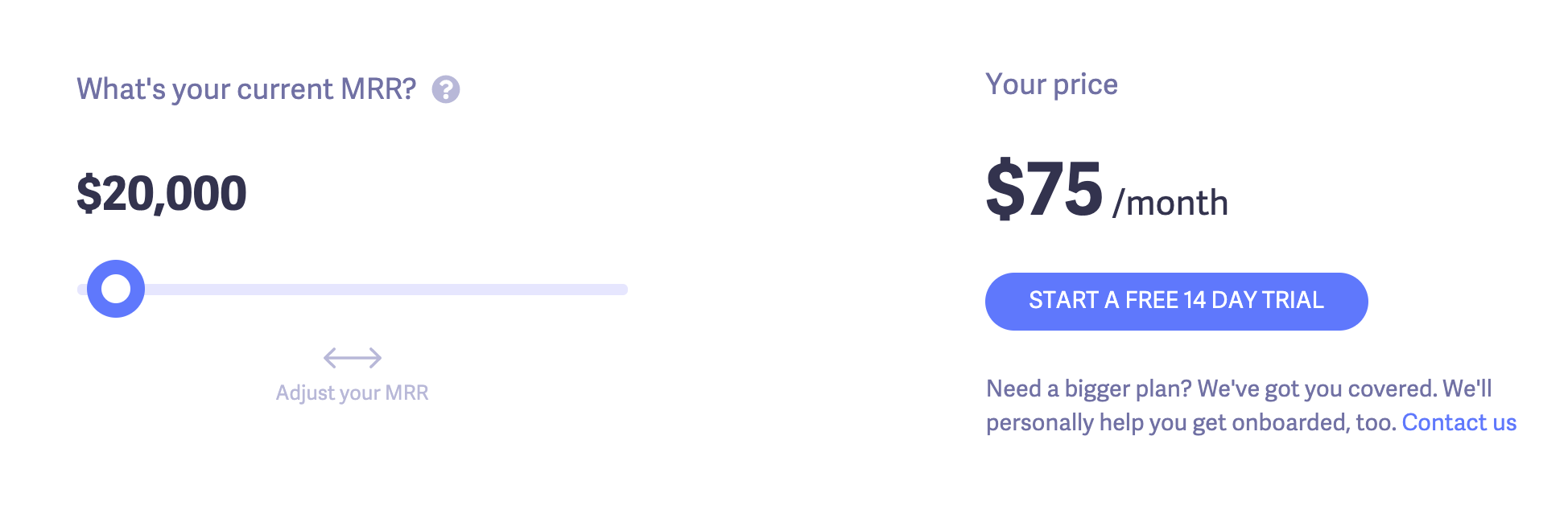Click the middle of the MRR slider track
The image size is (1568, 518).
[x=354, y=290]
